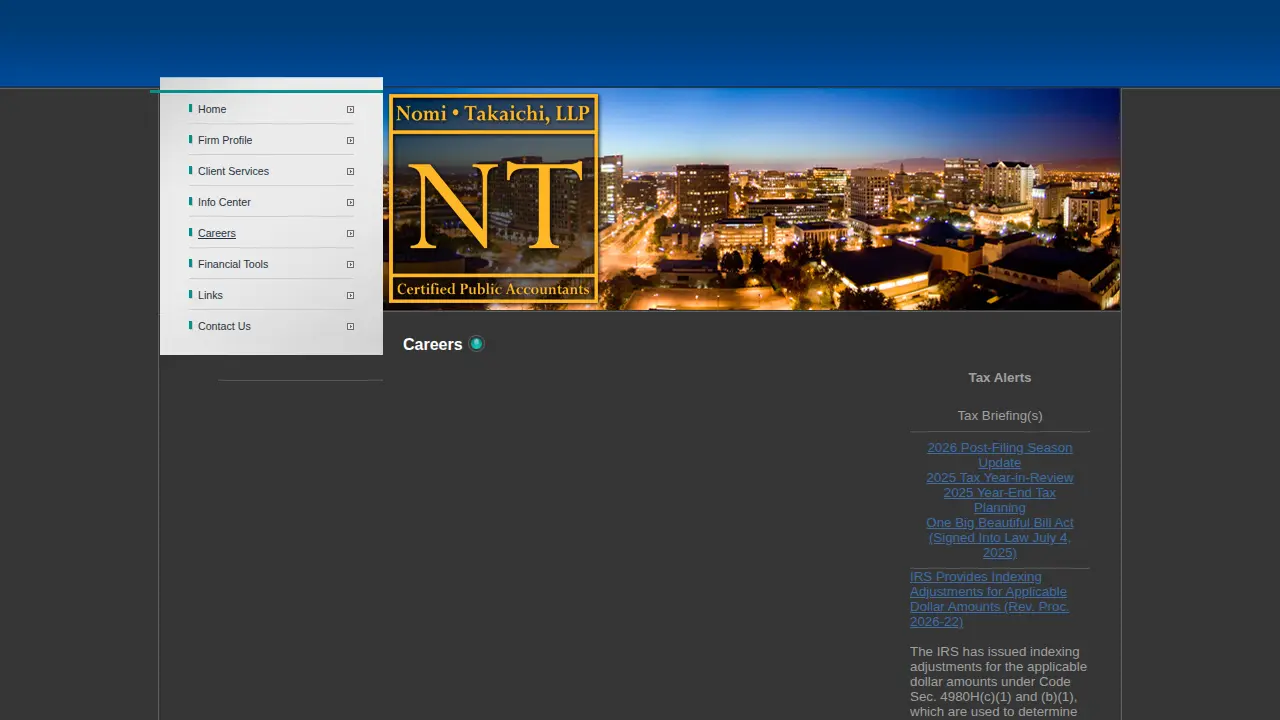The image size is (1280, 720).
Task: Expand the Home menu plus icon
Action: (350, 110)
